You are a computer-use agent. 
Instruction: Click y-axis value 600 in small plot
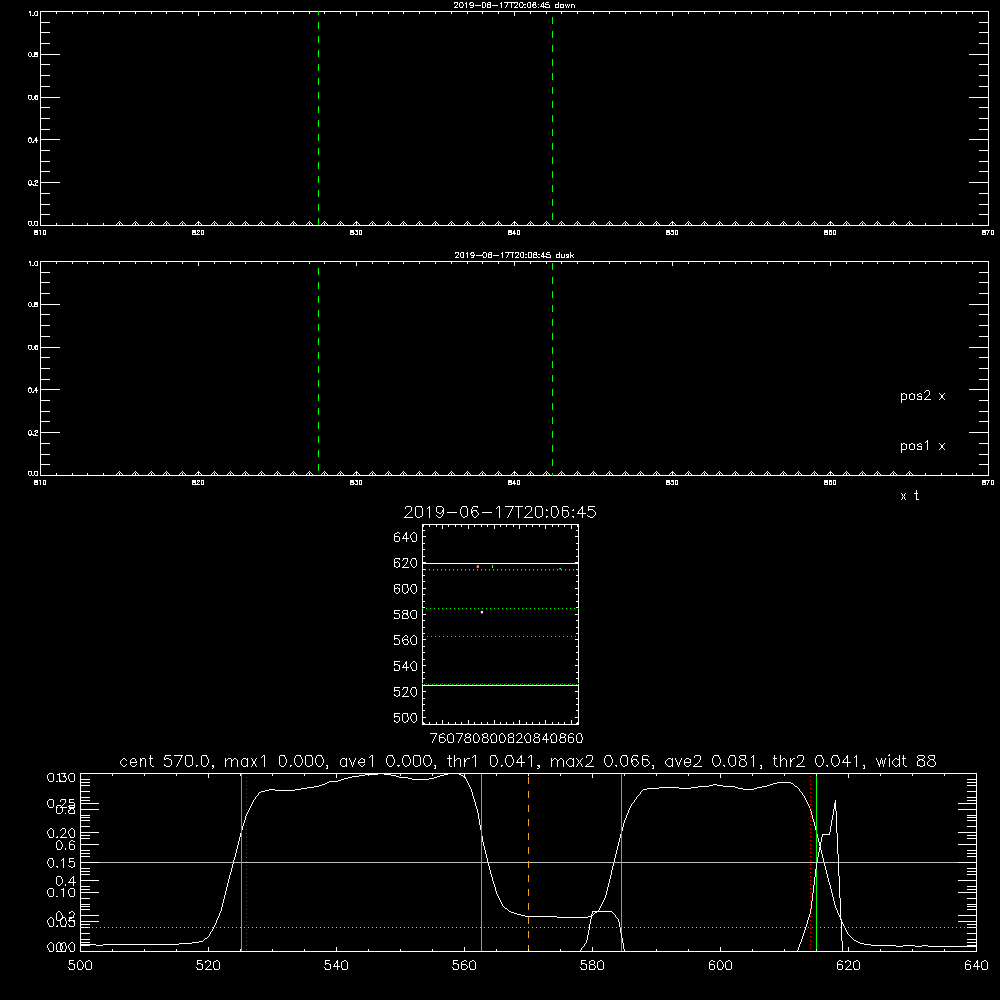click(405, 589)
